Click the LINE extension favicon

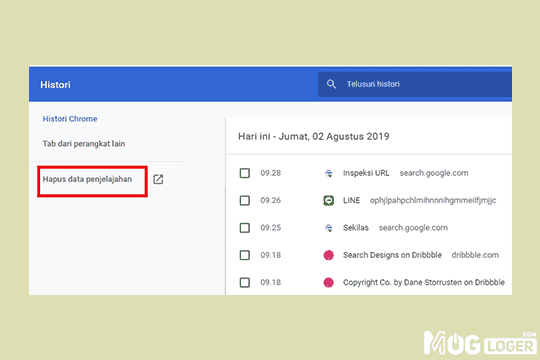pyautogui.click(x=329, y=200)
